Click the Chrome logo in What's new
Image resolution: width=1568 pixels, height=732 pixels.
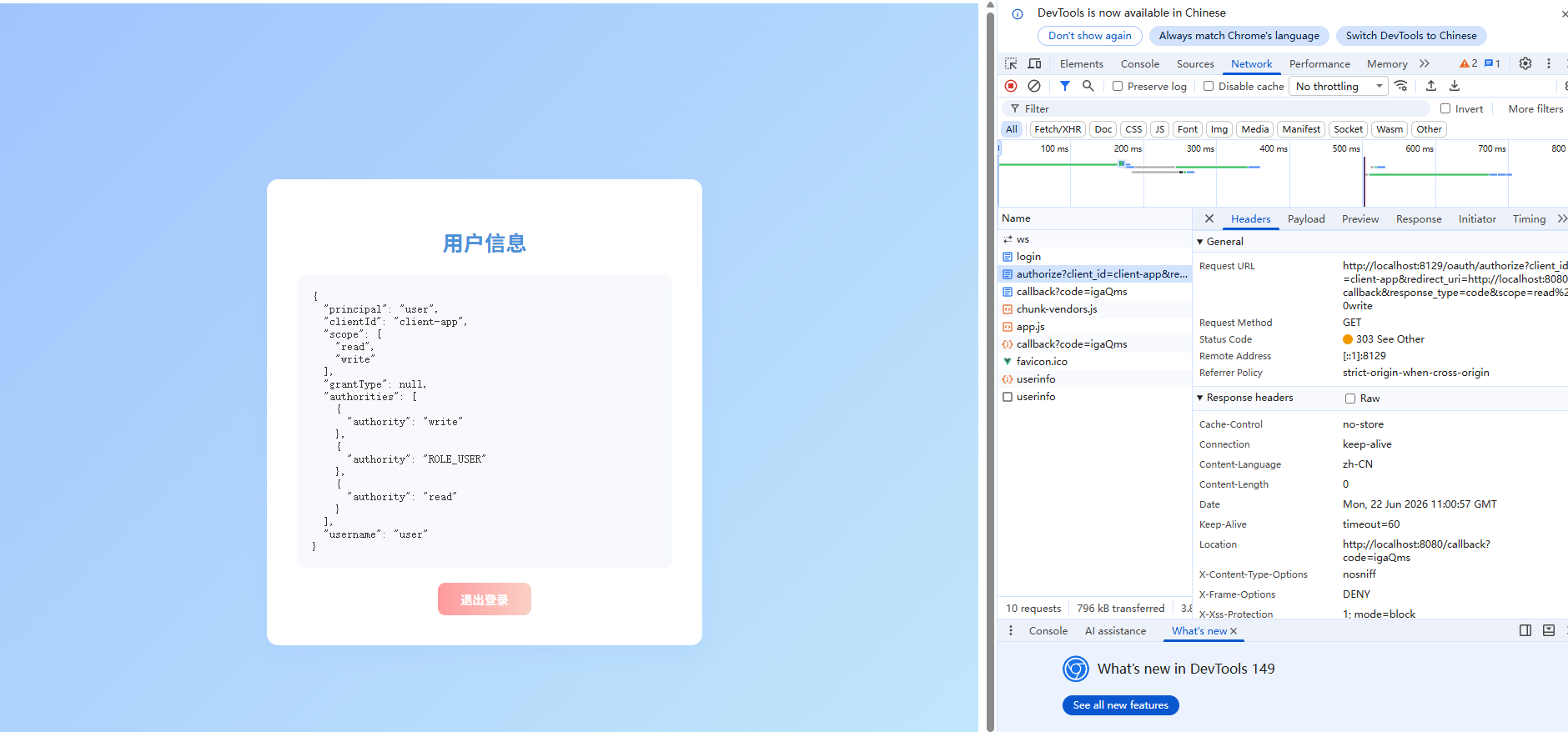point(1076,669)
